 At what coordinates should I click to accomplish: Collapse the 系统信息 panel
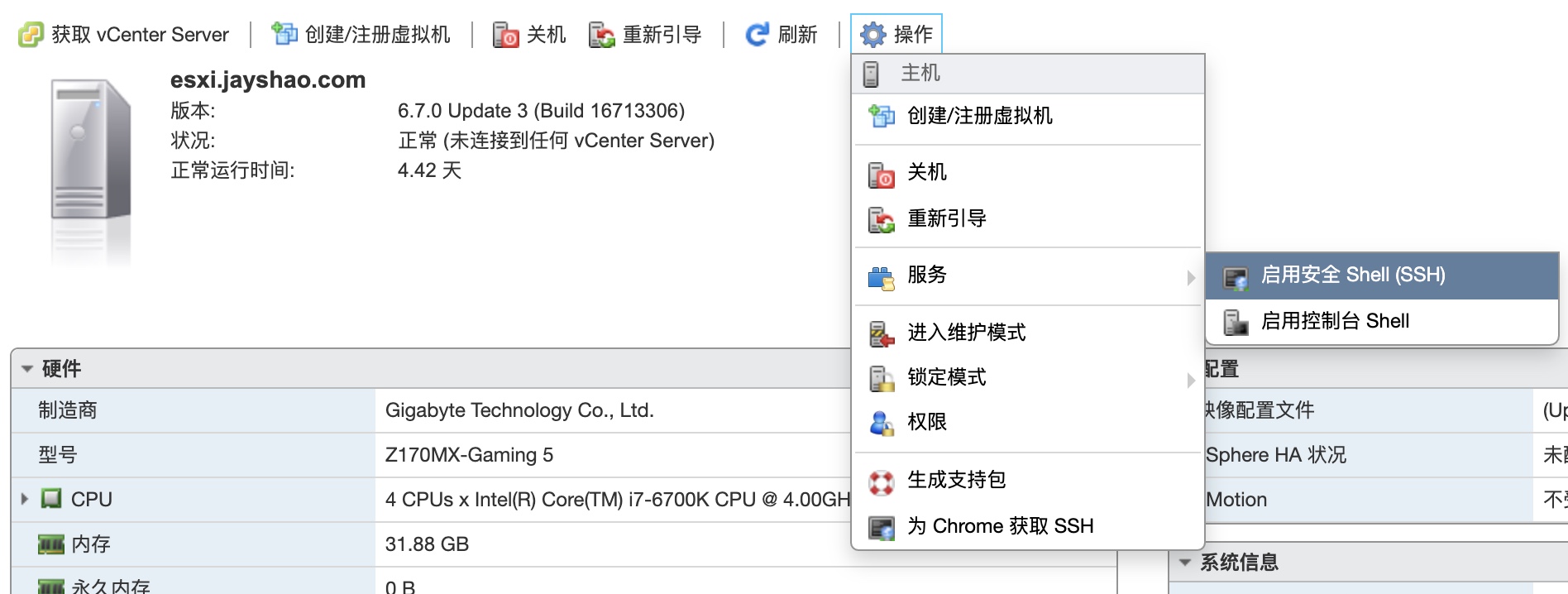pyautogui.click(x=1185, y=563)
